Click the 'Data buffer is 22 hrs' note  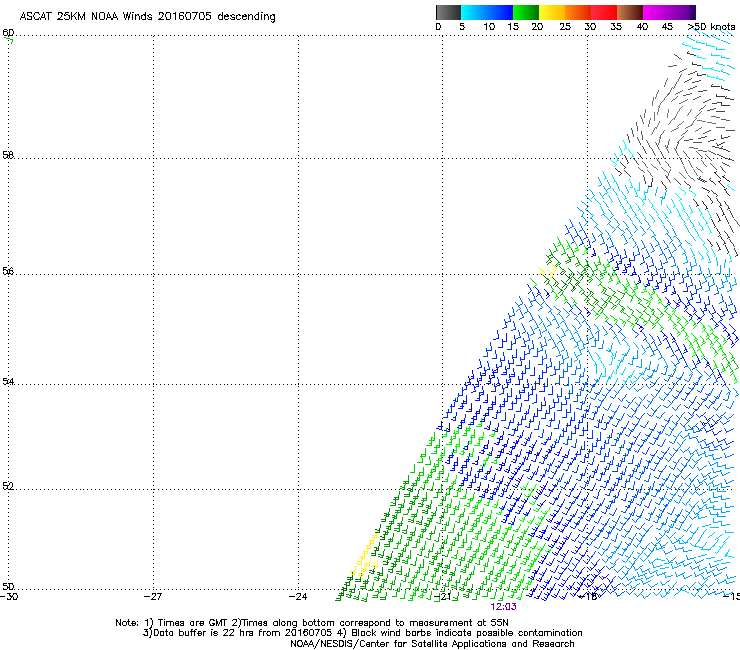tap(362, 633)
